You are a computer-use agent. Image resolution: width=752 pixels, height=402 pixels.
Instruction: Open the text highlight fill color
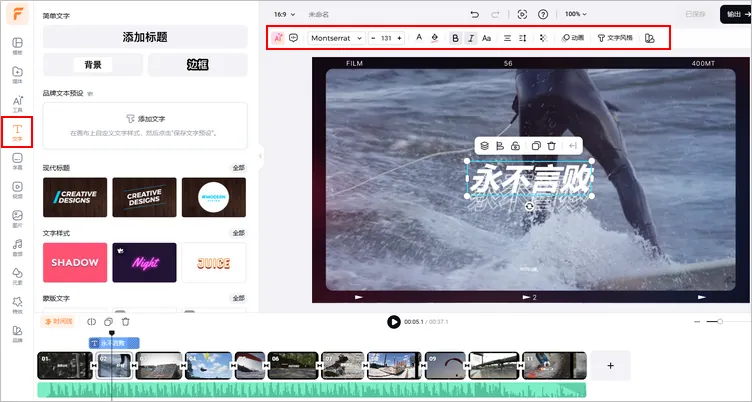(435, 38)
